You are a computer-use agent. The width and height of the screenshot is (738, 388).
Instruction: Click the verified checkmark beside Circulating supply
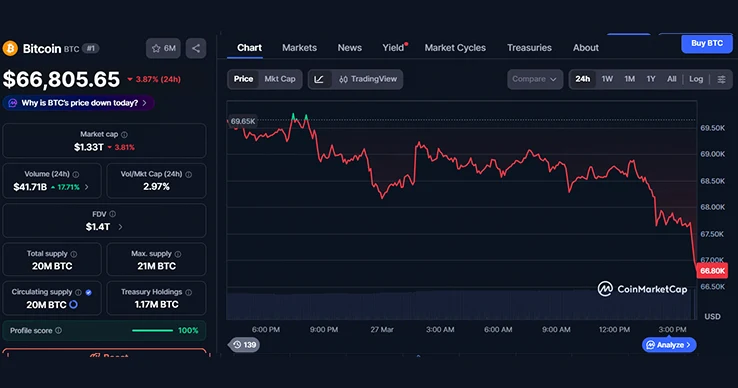(88, 292)
